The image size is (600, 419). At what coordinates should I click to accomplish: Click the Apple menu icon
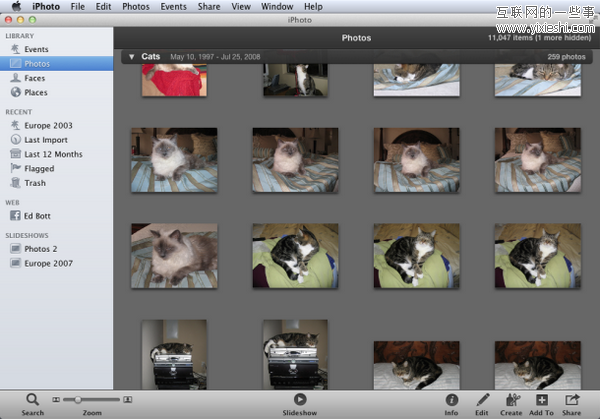point(17,7)
